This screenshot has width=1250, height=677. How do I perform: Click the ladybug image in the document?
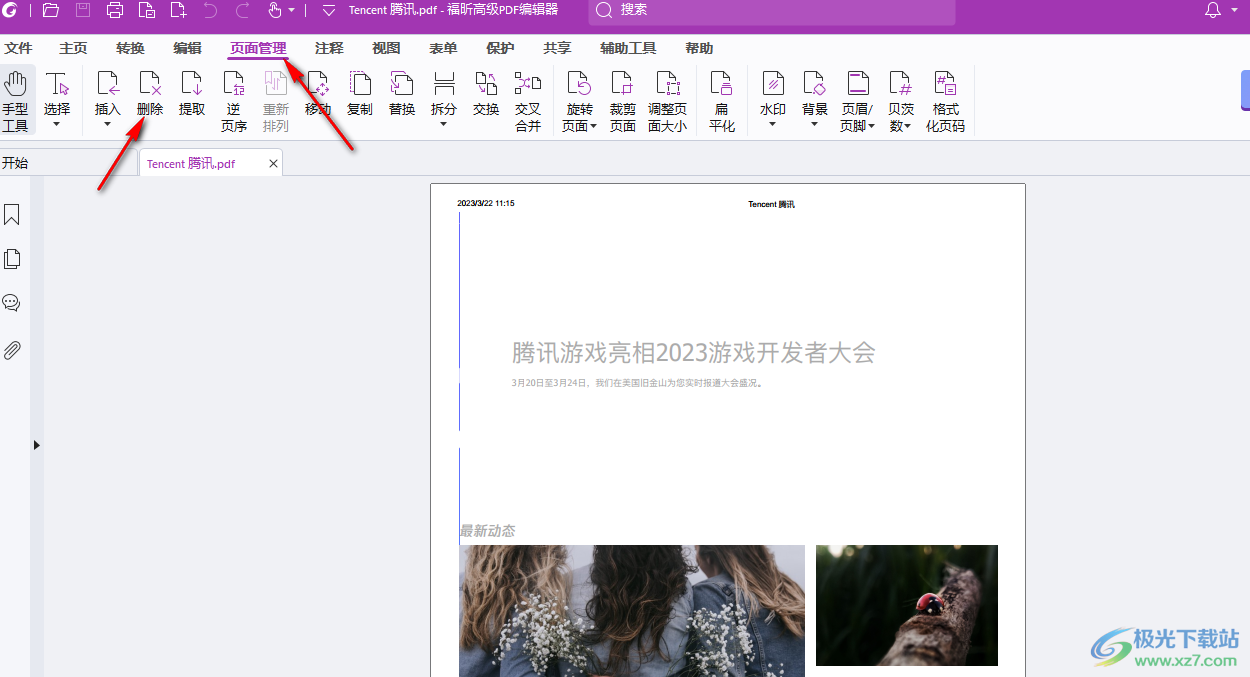pyautogui.click(x=907, y=605)
